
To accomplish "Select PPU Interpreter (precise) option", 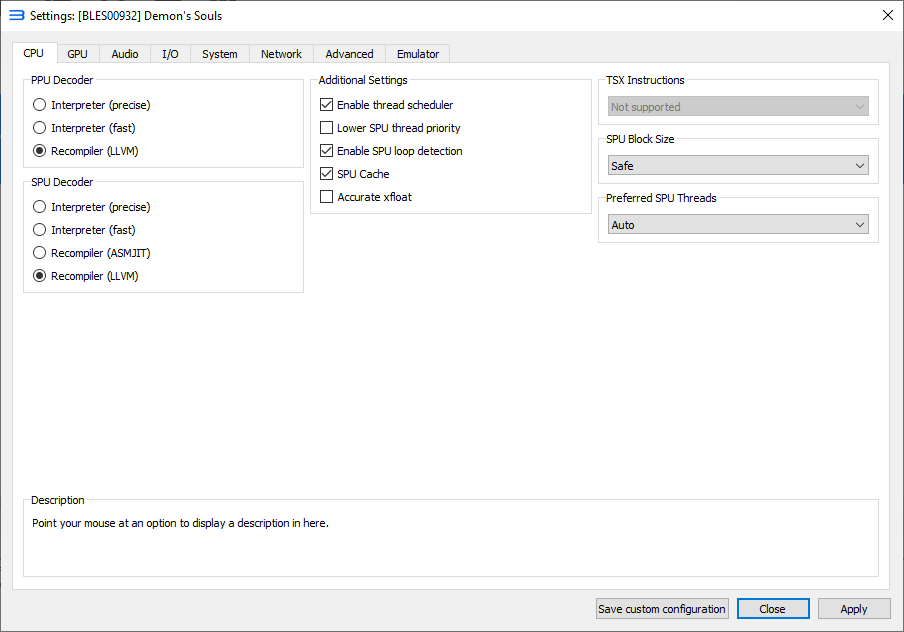I will point(40,105).
